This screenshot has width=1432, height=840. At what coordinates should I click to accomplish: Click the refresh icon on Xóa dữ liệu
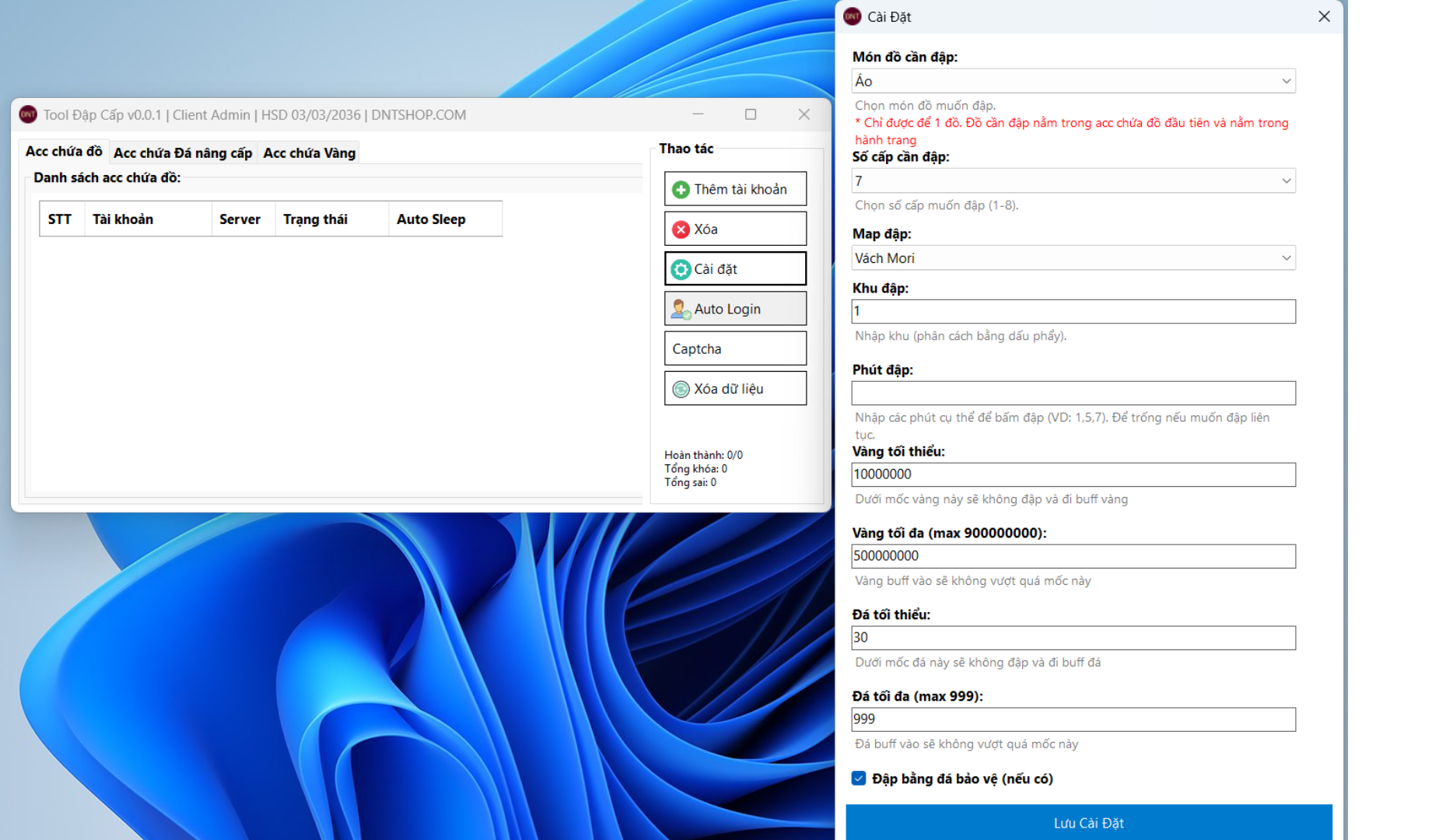681,389
